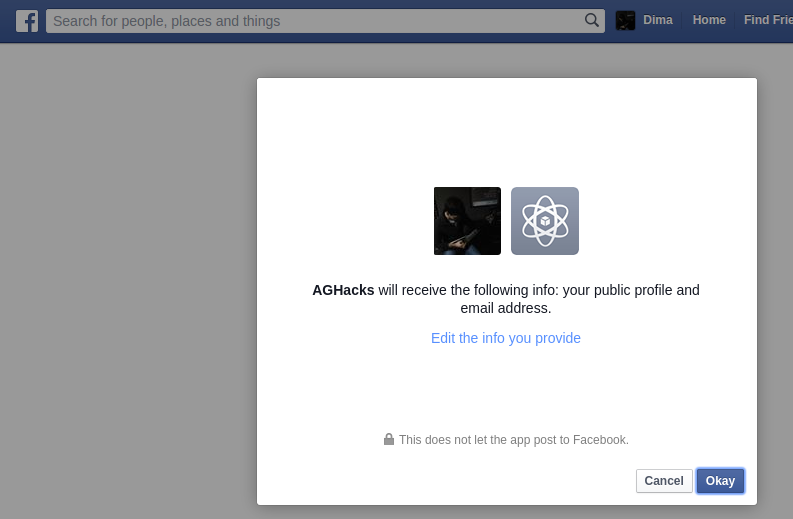Click Edit the info you provide
Screen dimensions: 793x519
pyautogui.click(x=506, y=338)
